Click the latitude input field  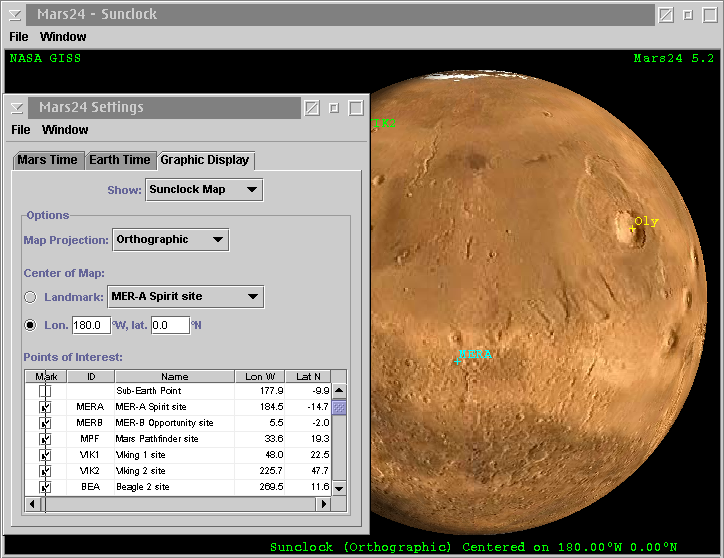click(x=170, y=325)
